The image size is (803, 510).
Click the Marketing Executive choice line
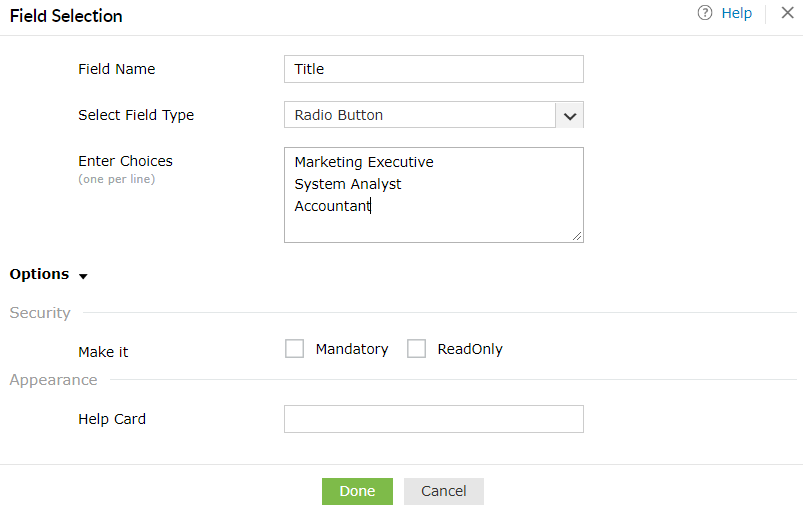[x=364, y=162]
